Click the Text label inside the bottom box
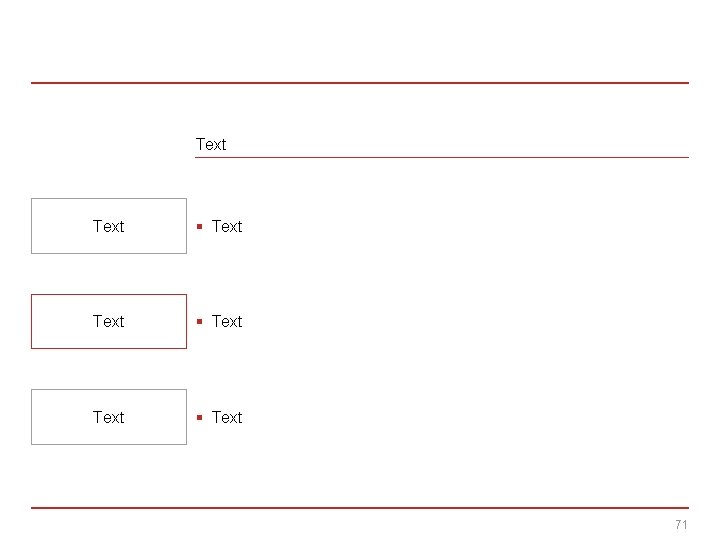Image resolution: width=720 pixels, height=540 pixels. [108, 417]
